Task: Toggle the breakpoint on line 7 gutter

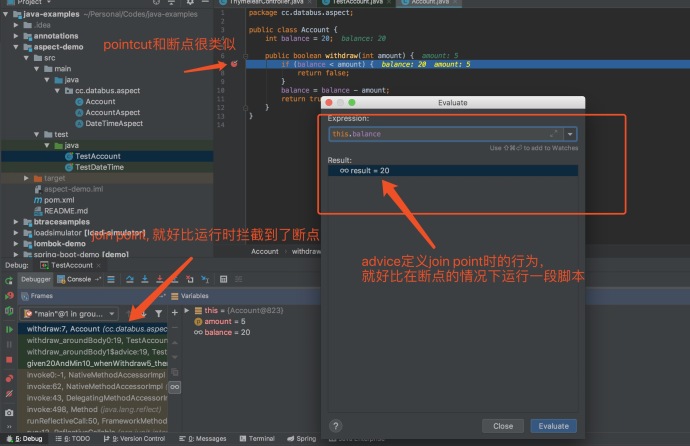Action: [234, 64]
